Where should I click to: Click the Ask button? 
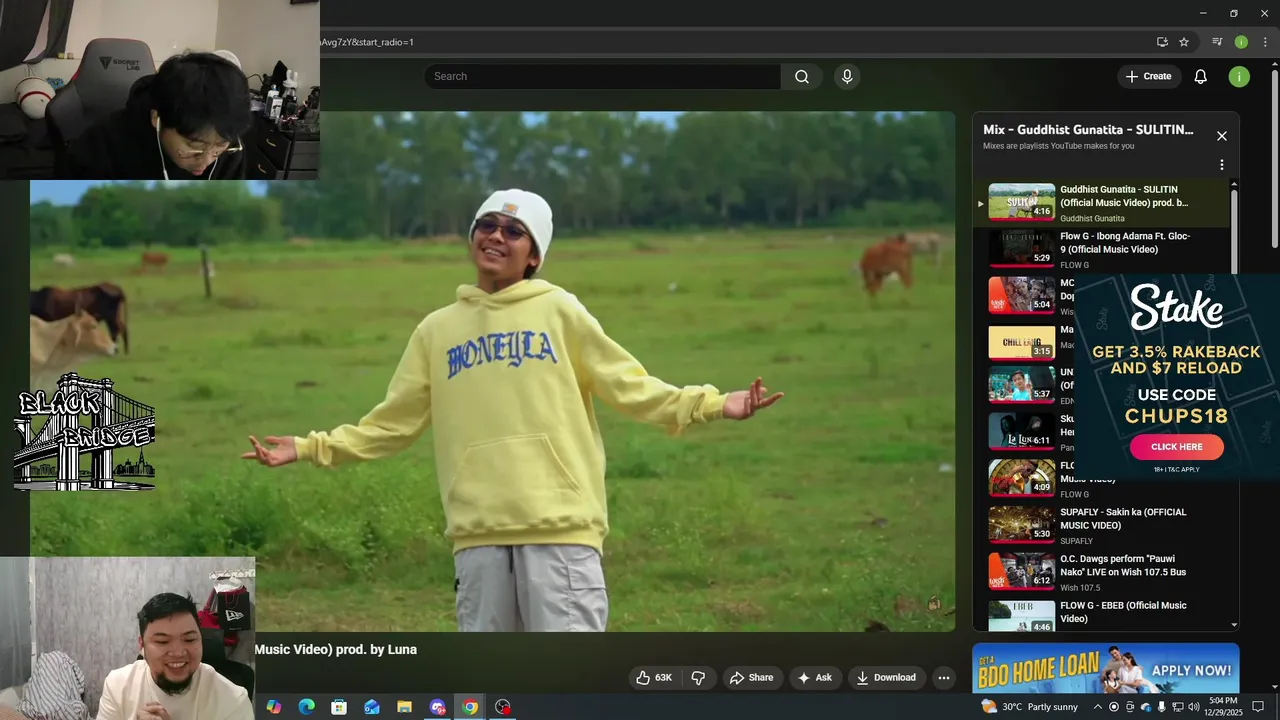pos(814,678)
